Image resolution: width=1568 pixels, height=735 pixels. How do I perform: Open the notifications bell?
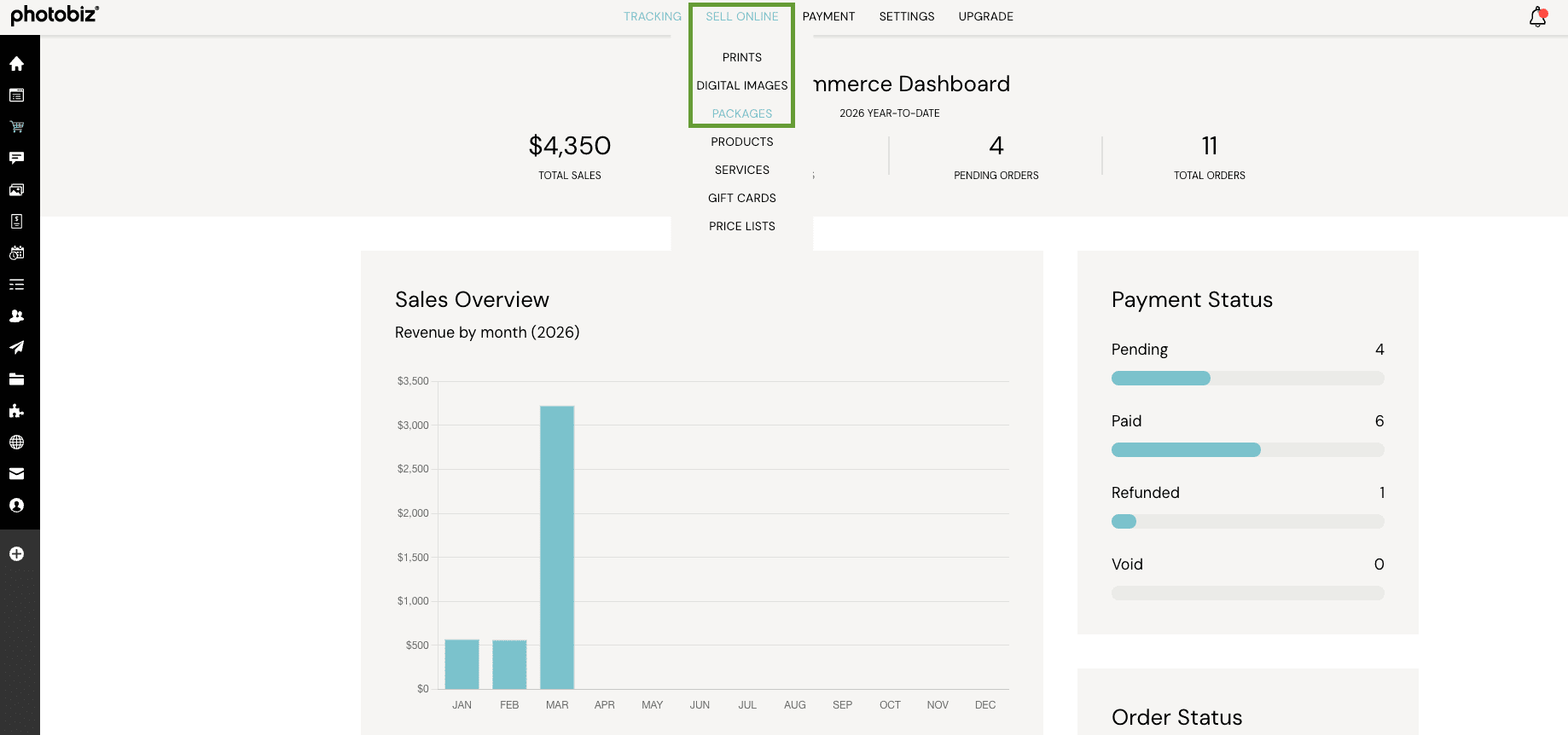click(x=1538, y=16)
